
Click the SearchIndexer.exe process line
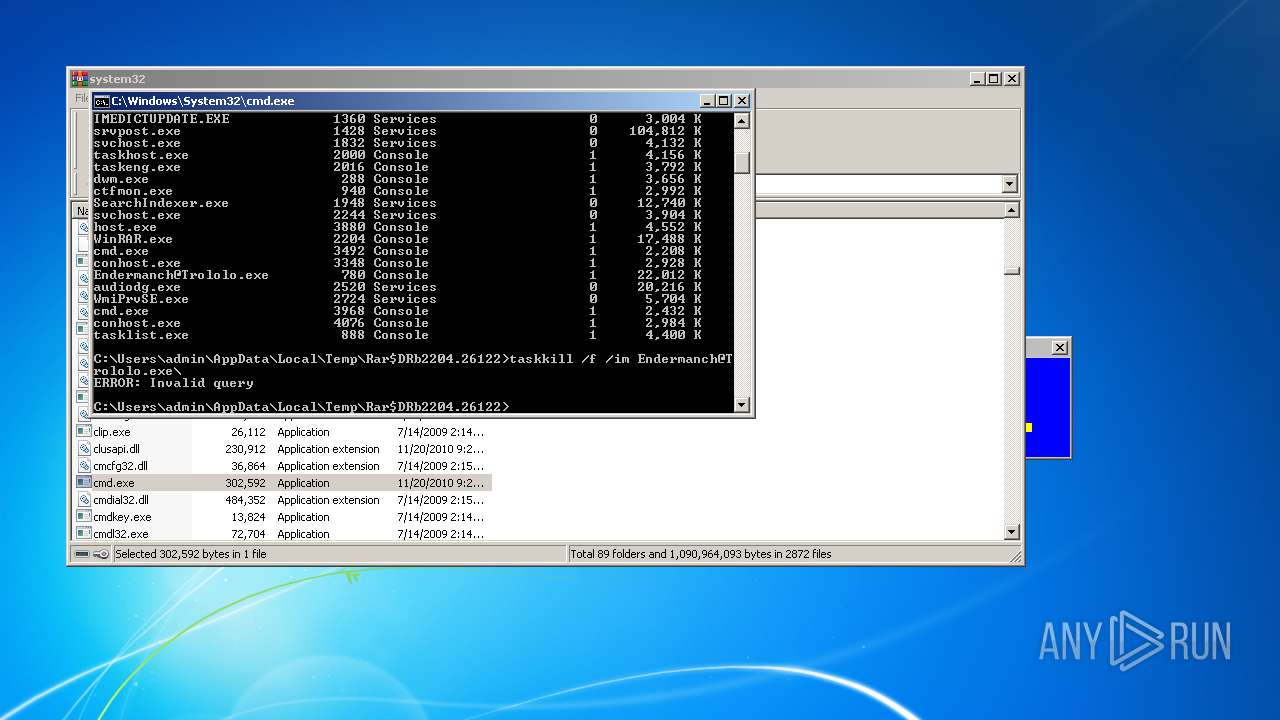coord(398,203)
